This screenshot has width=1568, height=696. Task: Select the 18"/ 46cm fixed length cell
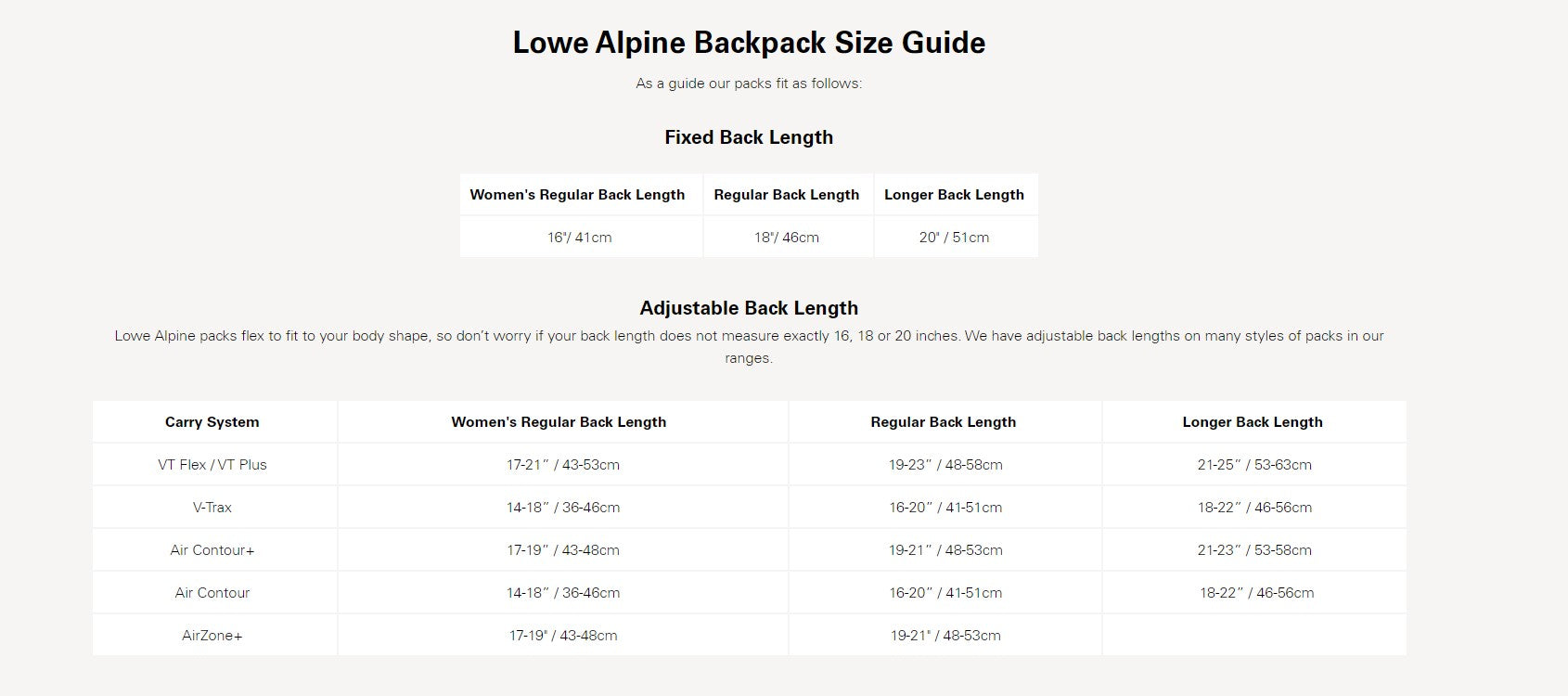(787, 238)
